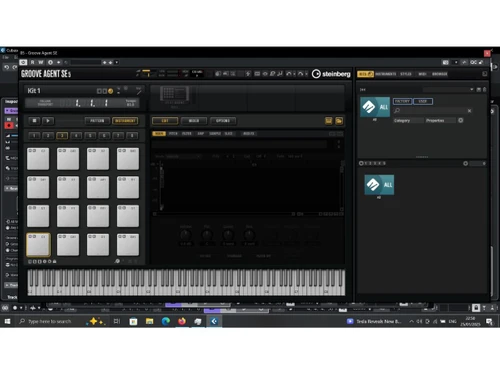500x375 pixels.
Task: Switch to the KITS browser tab
Action: [x=365, y=74]
